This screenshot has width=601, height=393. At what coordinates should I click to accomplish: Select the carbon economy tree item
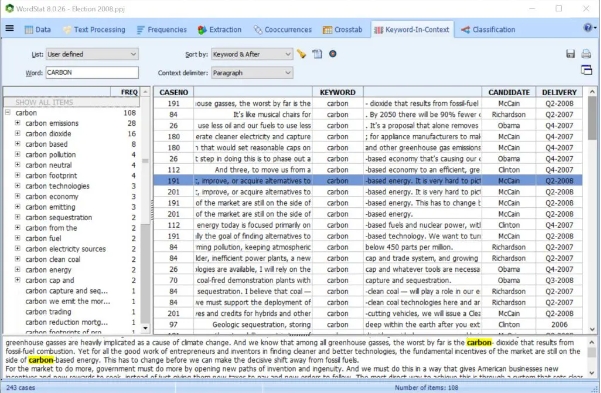(52, 196)
